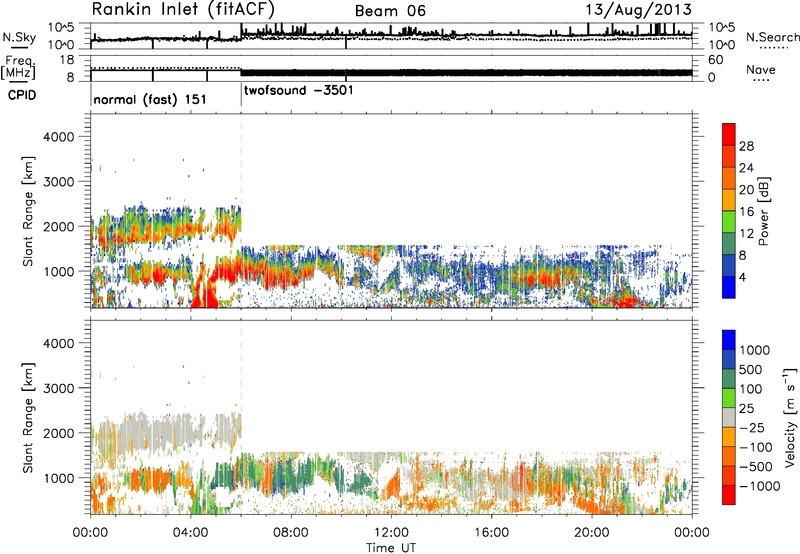Click the 'Rankin Inlet (fitACF)' title text
800x554 pixels.
(x=183, y=10)
